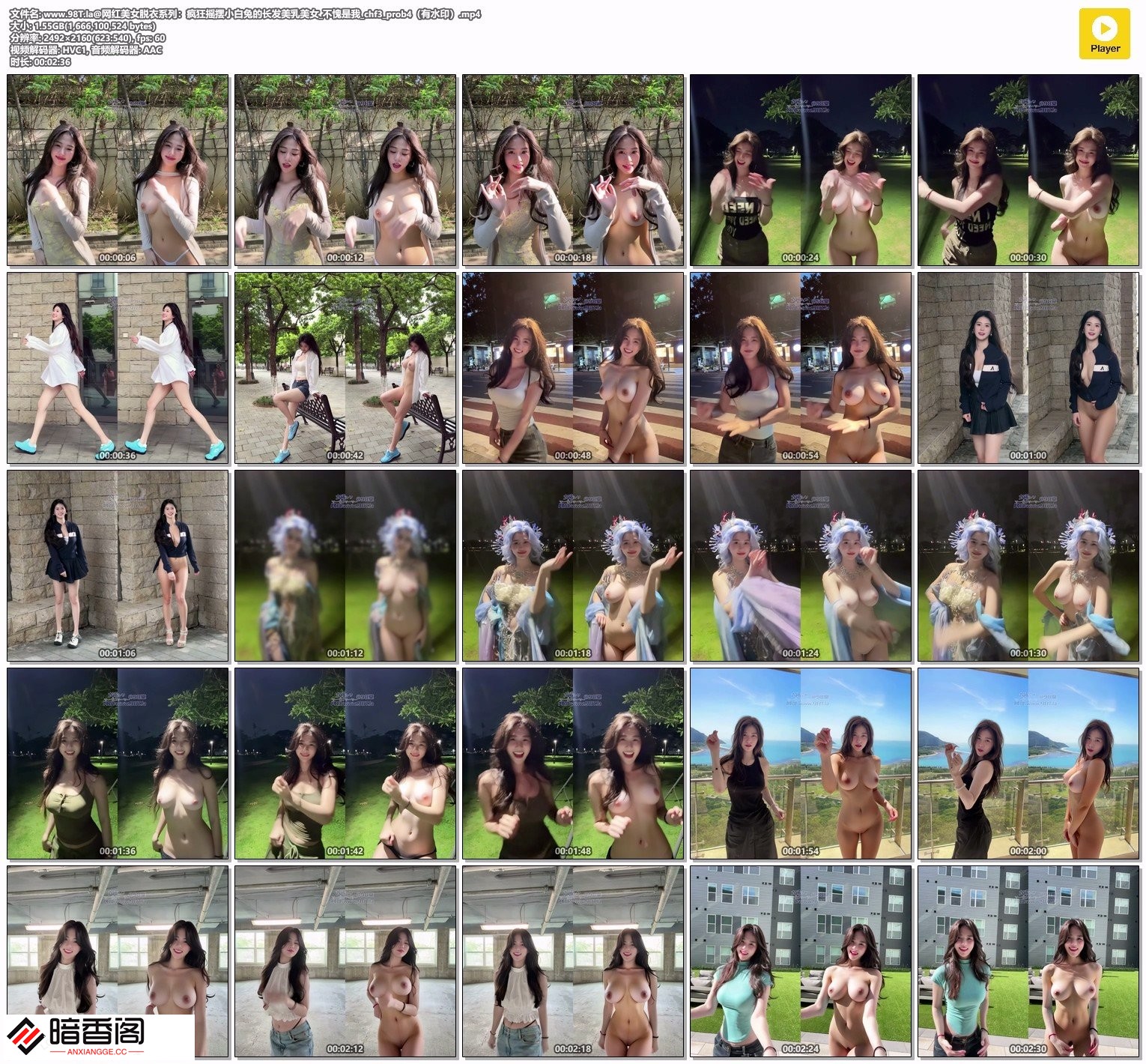Open the frame marked 00:00:36
1146x1064 pixels.
pyautogui.click(x=118, y=368)
